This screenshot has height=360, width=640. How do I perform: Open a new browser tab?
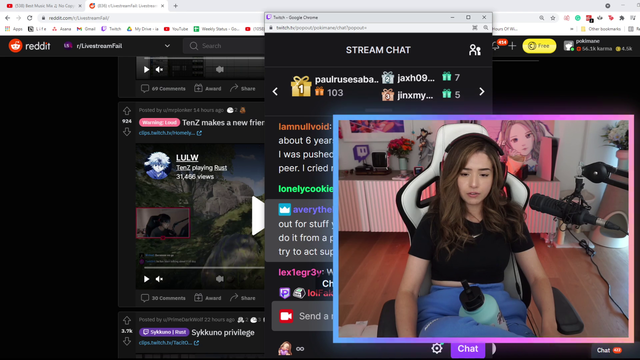[176, 6]
